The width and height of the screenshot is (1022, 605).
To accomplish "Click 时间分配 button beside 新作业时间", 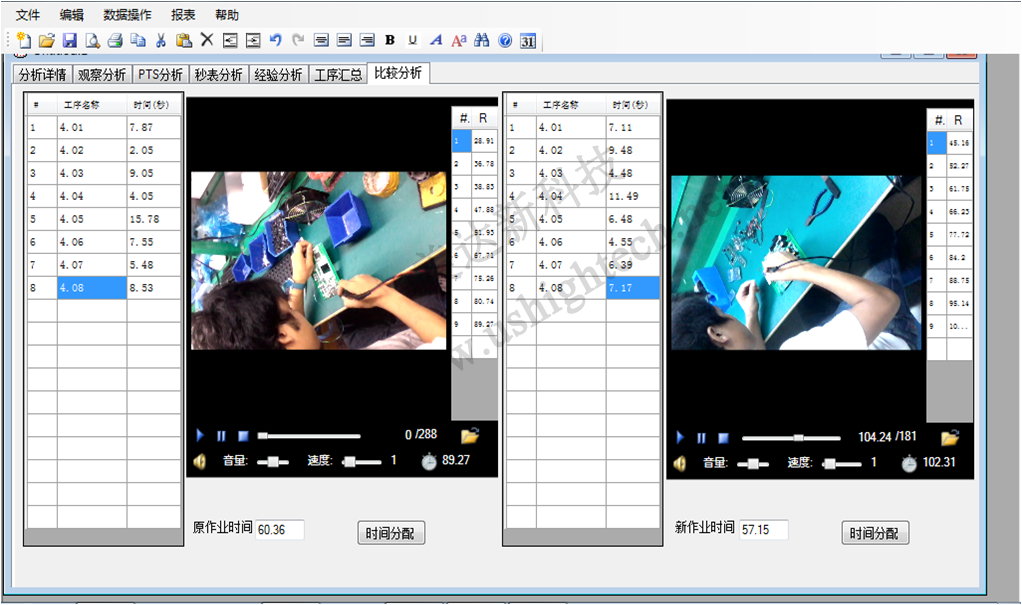I will pyautogui.click(x=875, y=534).
